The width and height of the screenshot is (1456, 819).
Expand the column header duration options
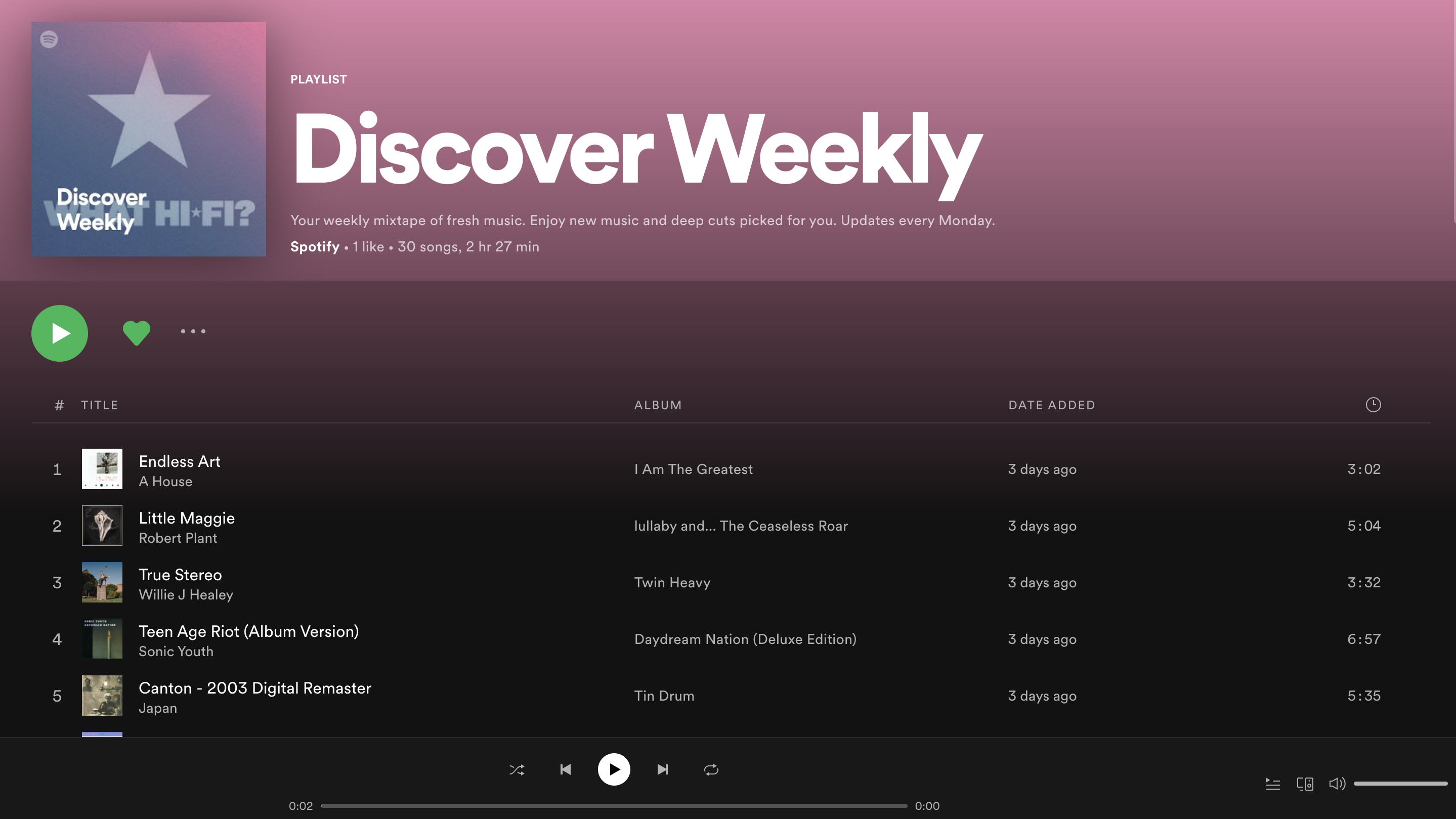(x=1373, y=404)
